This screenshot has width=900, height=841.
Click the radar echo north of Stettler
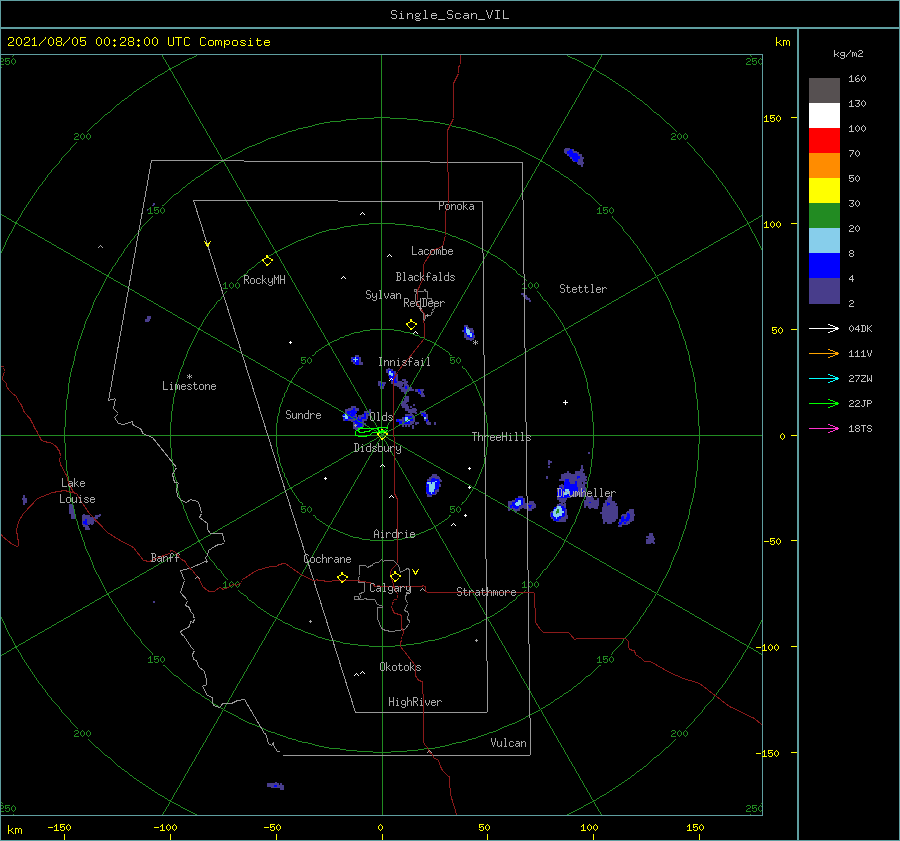574,156
